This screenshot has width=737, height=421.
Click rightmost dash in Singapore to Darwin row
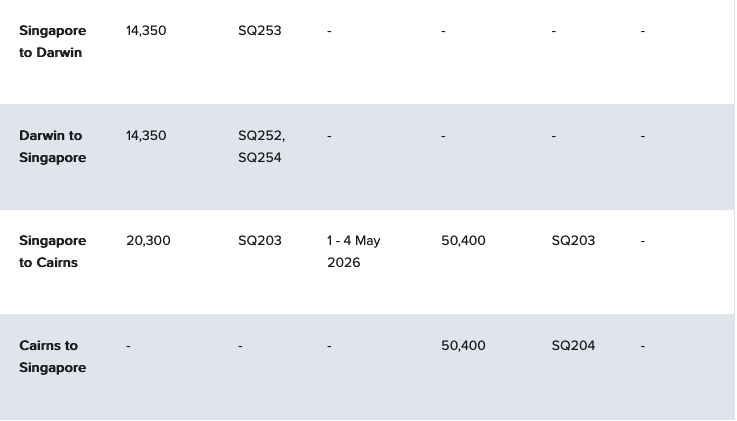[x=643, y=31]
